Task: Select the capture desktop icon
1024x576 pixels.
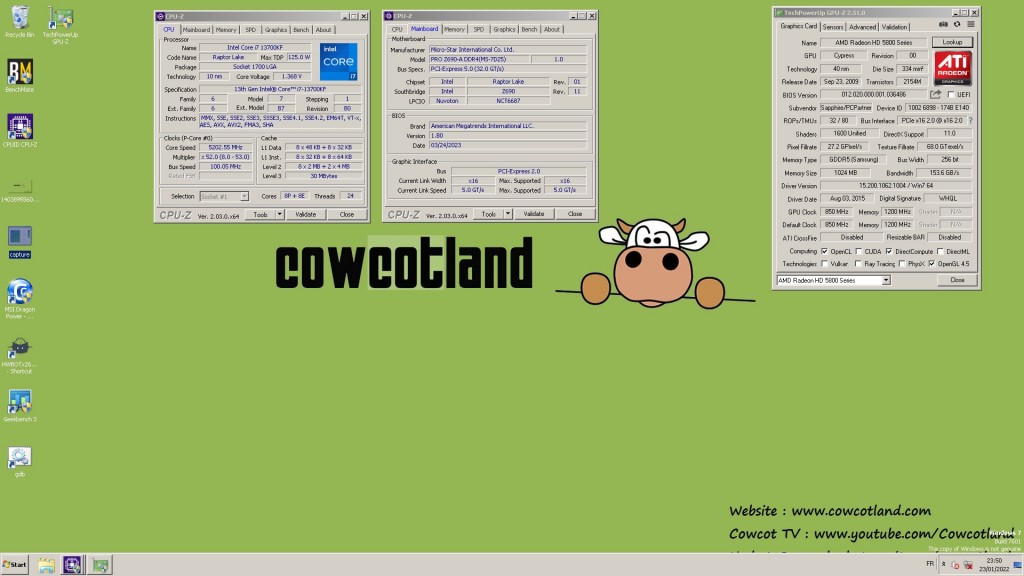Action: click(20, 242)
